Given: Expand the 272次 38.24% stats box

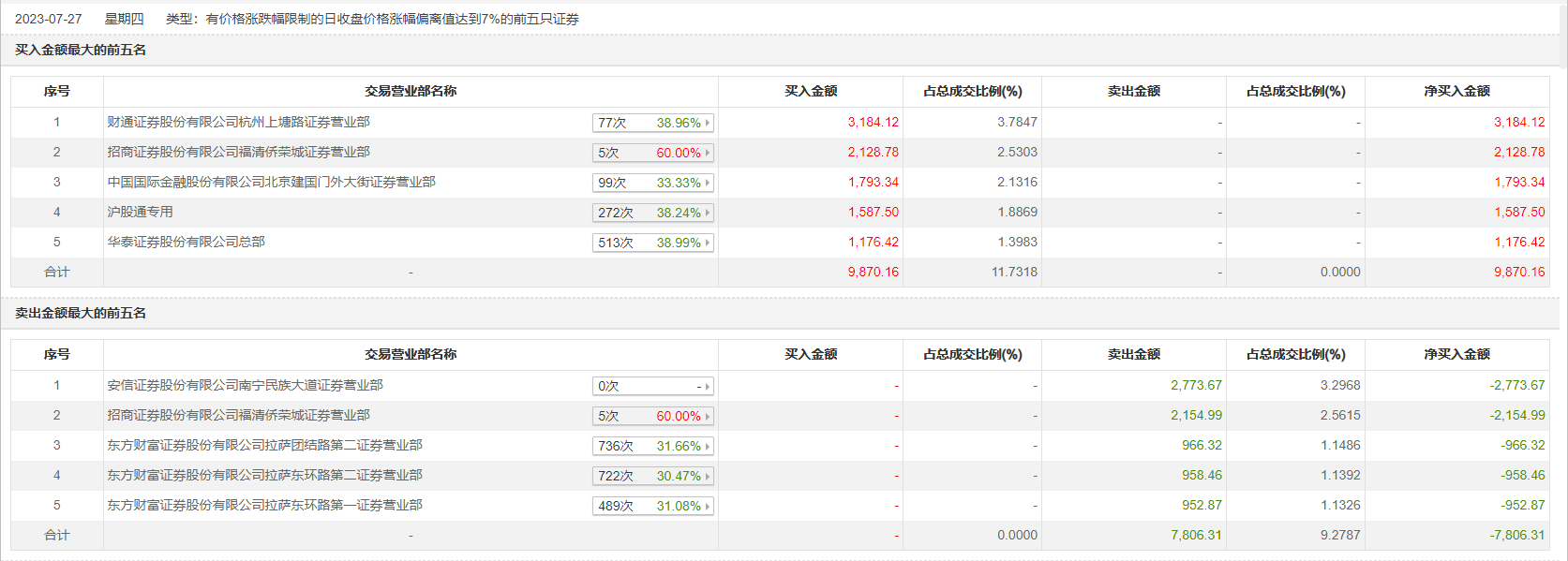Looking at the screenshot, I should [652, 213].
